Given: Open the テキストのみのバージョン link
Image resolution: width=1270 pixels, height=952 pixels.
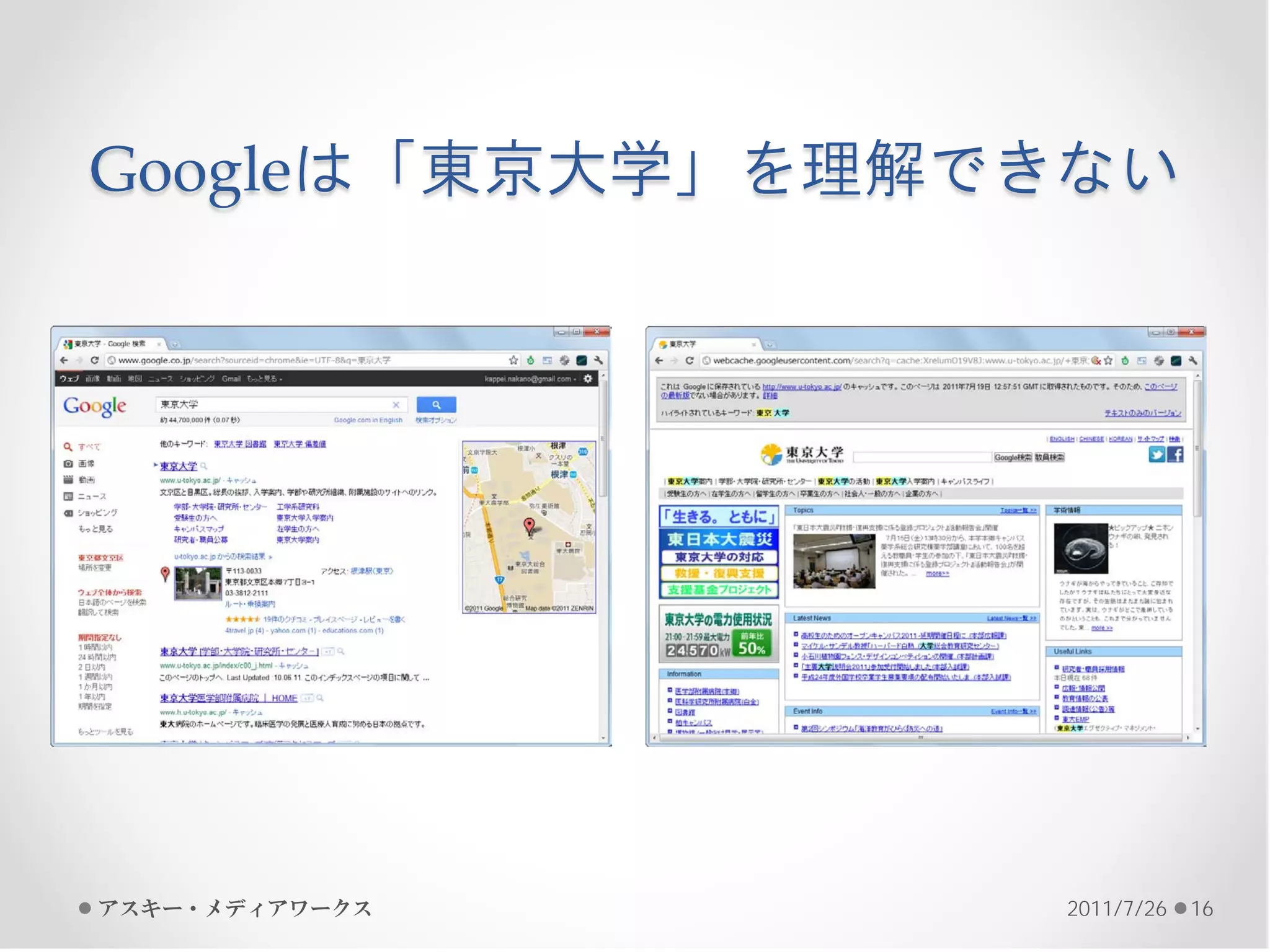Looking at the screenshot, I should point(1143,413).
